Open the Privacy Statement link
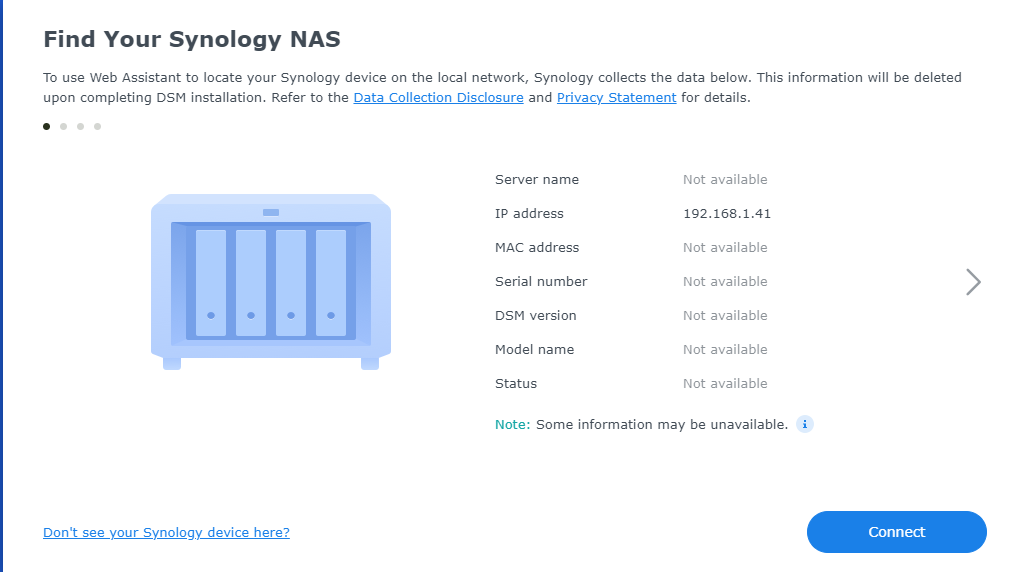This screenshot has height=572, width=1025. [616, 98]
